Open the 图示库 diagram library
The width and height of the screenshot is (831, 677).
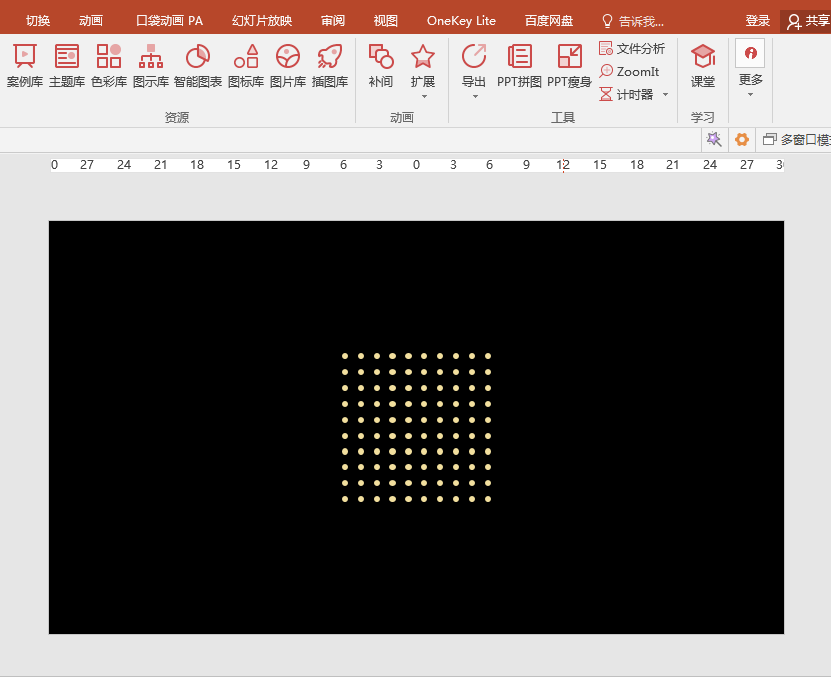pos(151,66)
